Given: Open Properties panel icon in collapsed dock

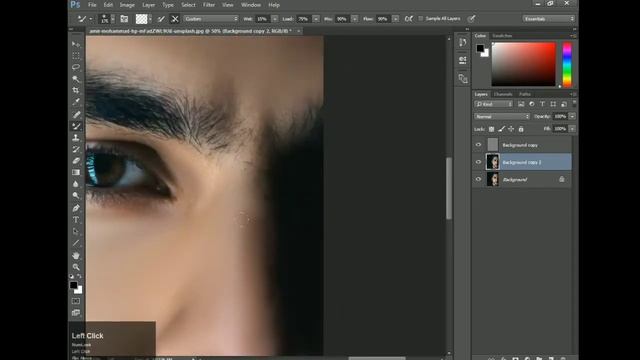Looking at the screenshot, I should tap(462, 60).
